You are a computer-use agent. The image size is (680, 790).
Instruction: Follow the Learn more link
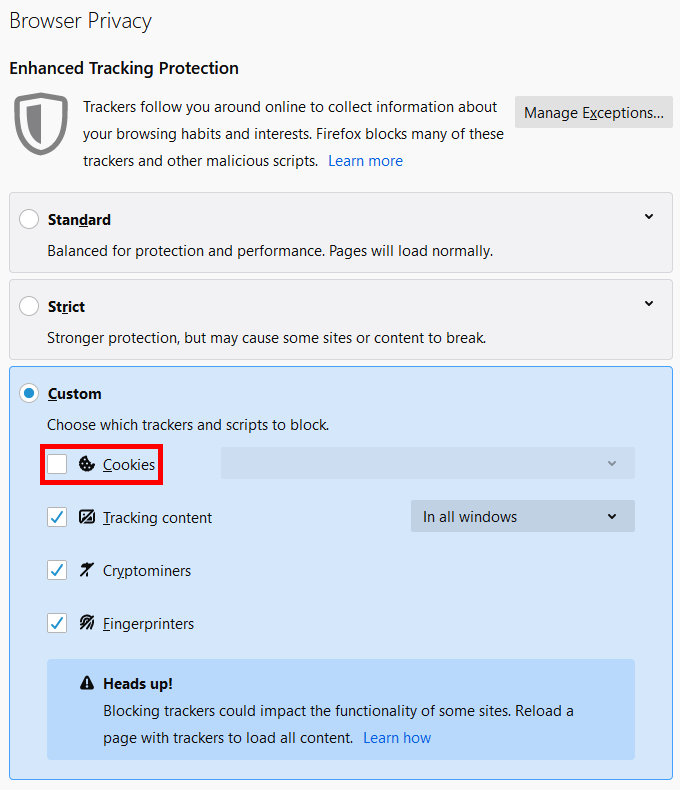click(365, 161)
